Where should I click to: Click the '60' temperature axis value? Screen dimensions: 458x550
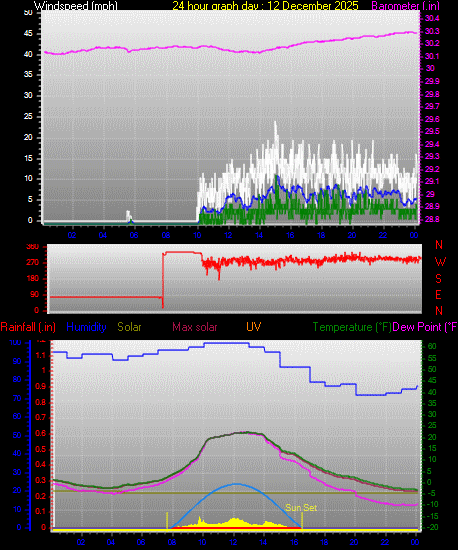[x=432, y=347]
